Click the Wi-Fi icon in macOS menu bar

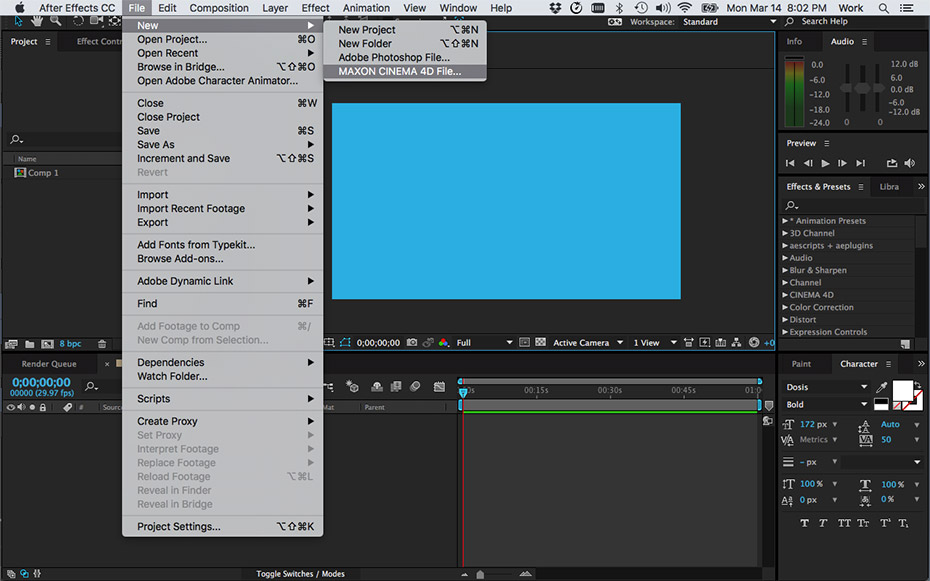coord(684,8)
